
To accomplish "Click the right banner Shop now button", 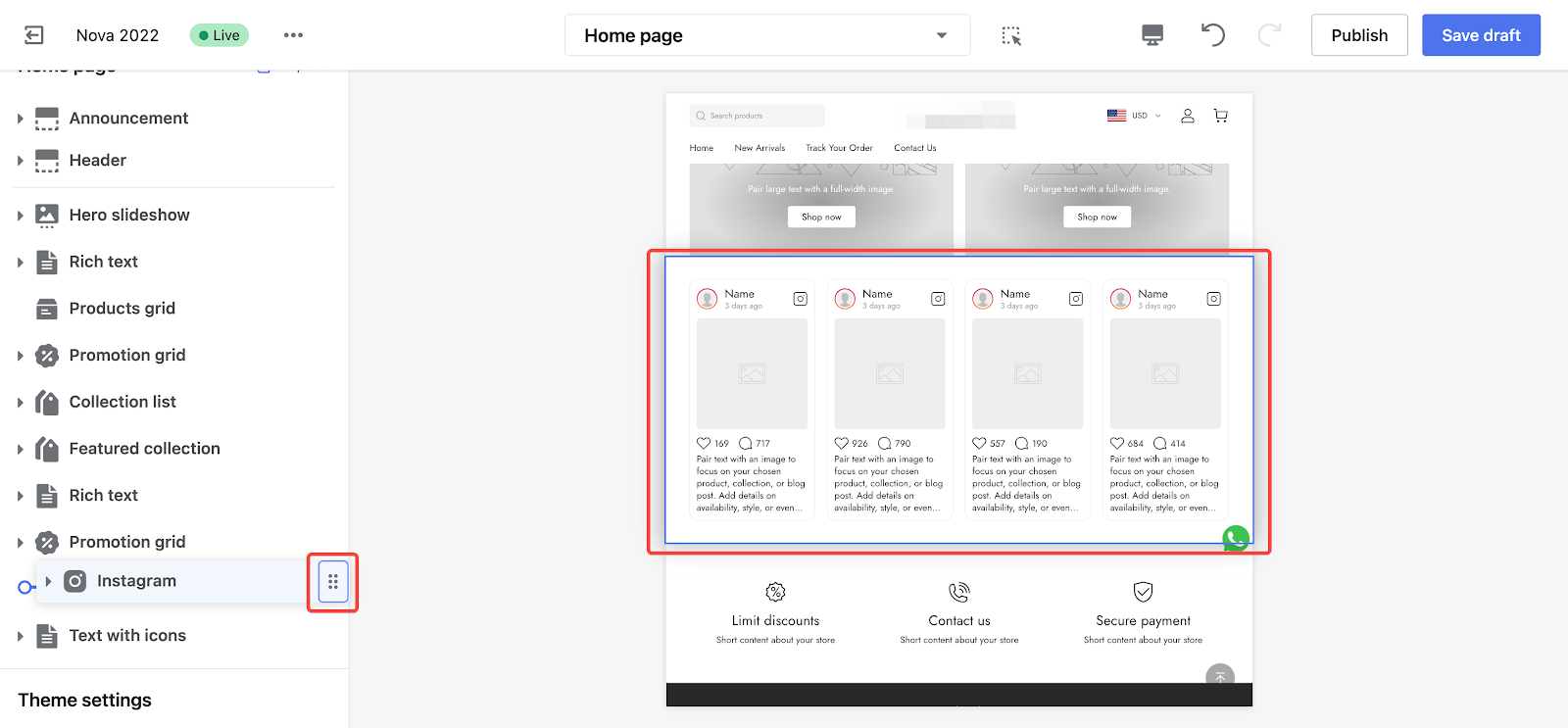I will coord(1097,217).
